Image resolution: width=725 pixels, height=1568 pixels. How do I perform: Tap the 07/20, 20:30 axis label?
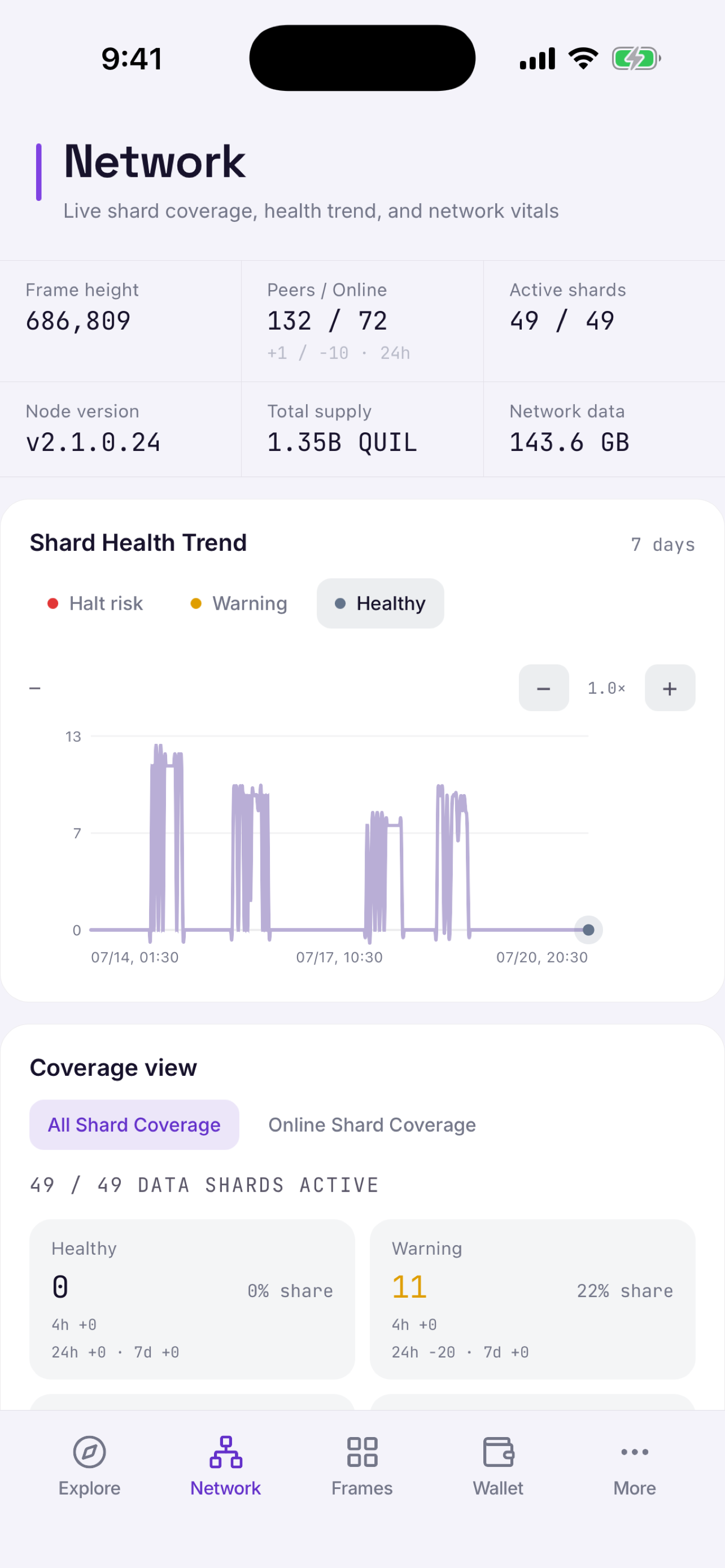tap(541, 957)
